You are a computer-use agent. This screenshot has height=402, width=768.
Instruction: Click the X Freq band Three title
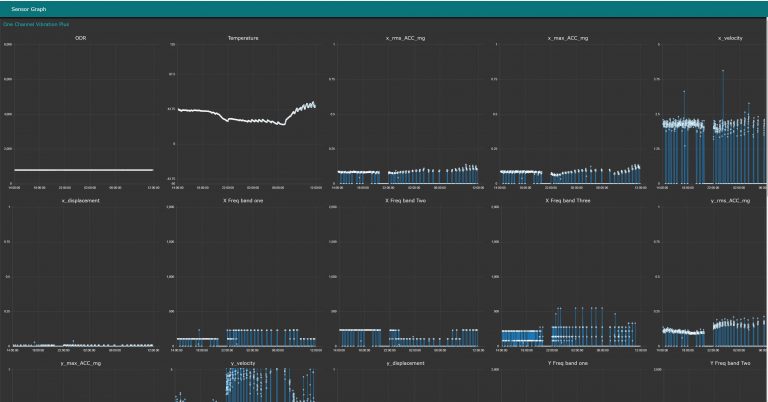pyautogui.click(x=569, y=200)
